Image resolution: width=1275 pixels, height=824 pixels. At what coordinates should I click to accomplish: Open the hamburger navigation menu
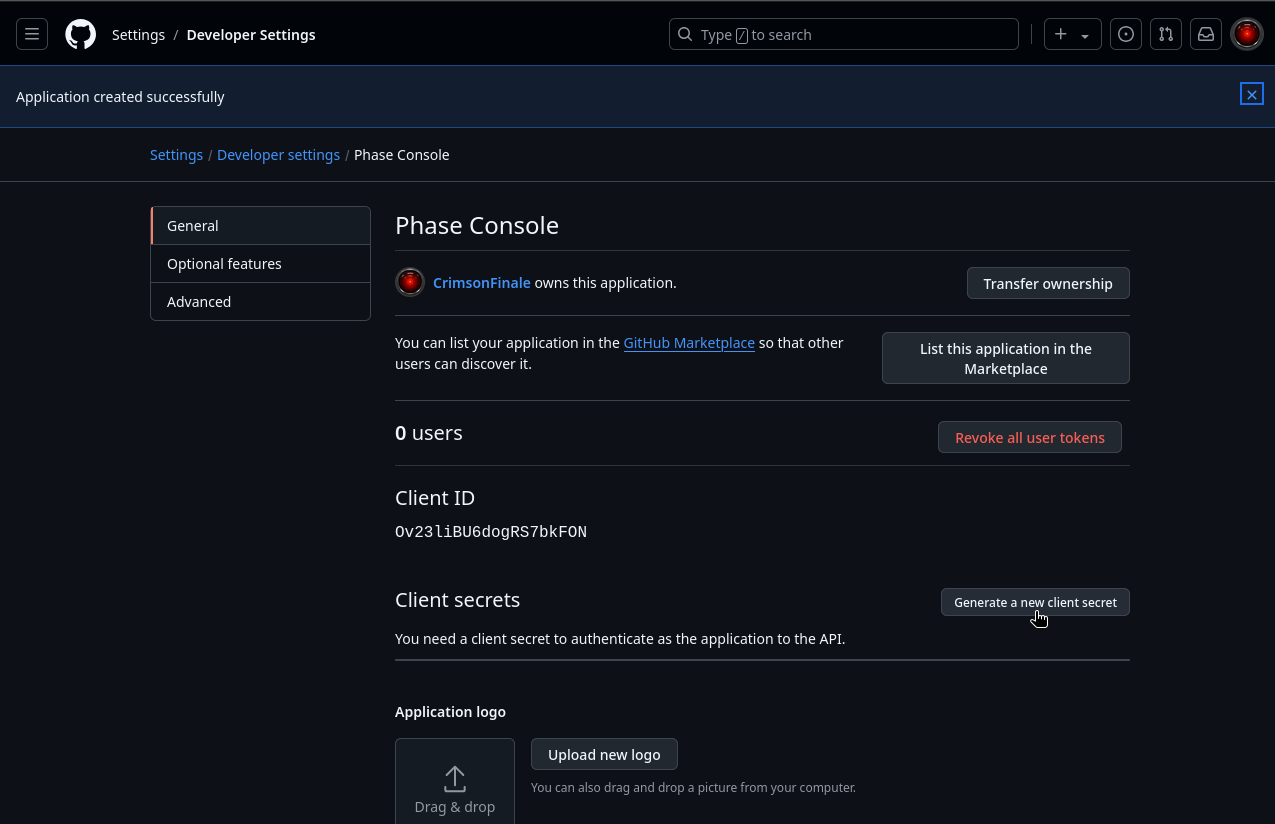(32, 34)
